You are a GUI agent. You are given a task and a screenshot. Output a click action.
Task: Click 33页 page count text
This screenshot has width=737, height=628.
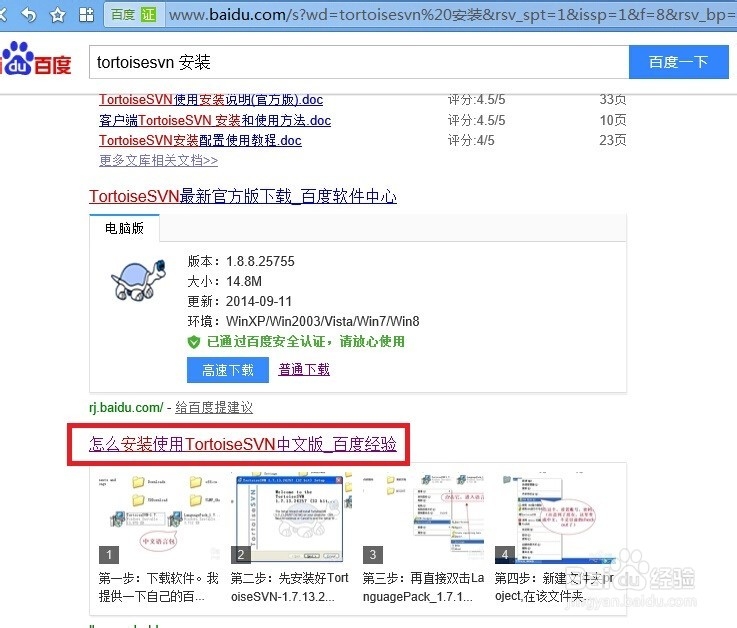point(613,100)
